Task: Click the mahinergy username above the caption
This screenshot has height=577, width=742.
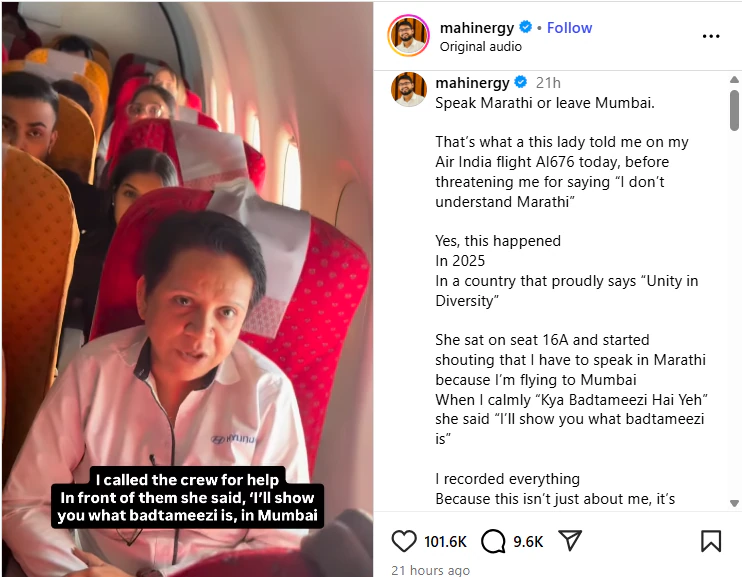Action: tap(472, 82)
